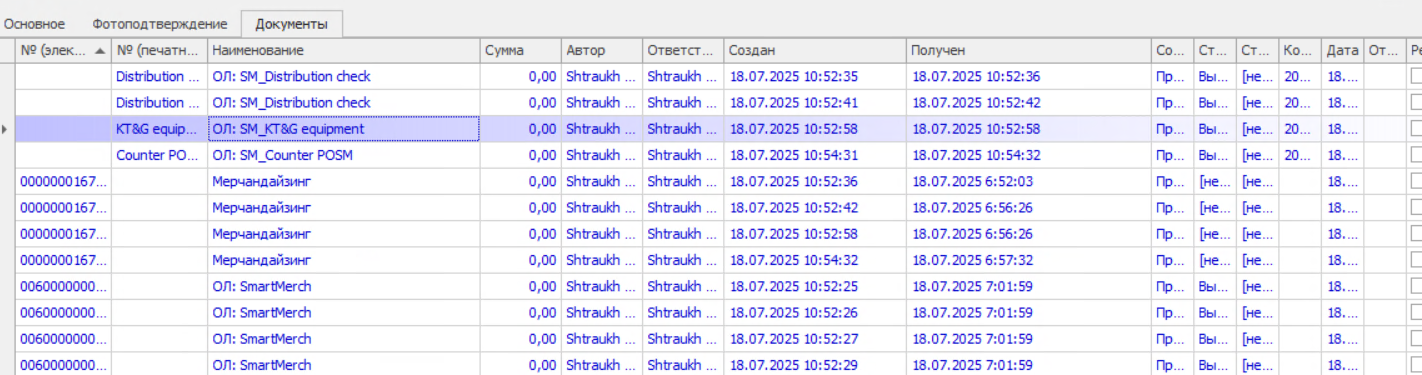Open the Фотоподтверждение tab

(x=160, y=23)
